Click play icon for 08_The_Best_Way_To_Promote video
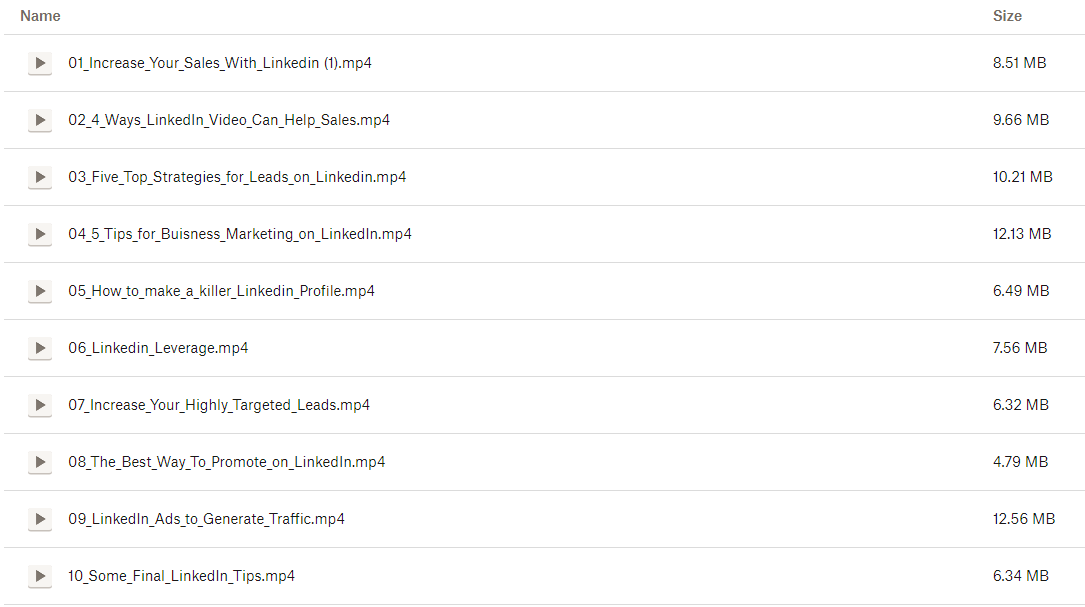 [40, 462]
